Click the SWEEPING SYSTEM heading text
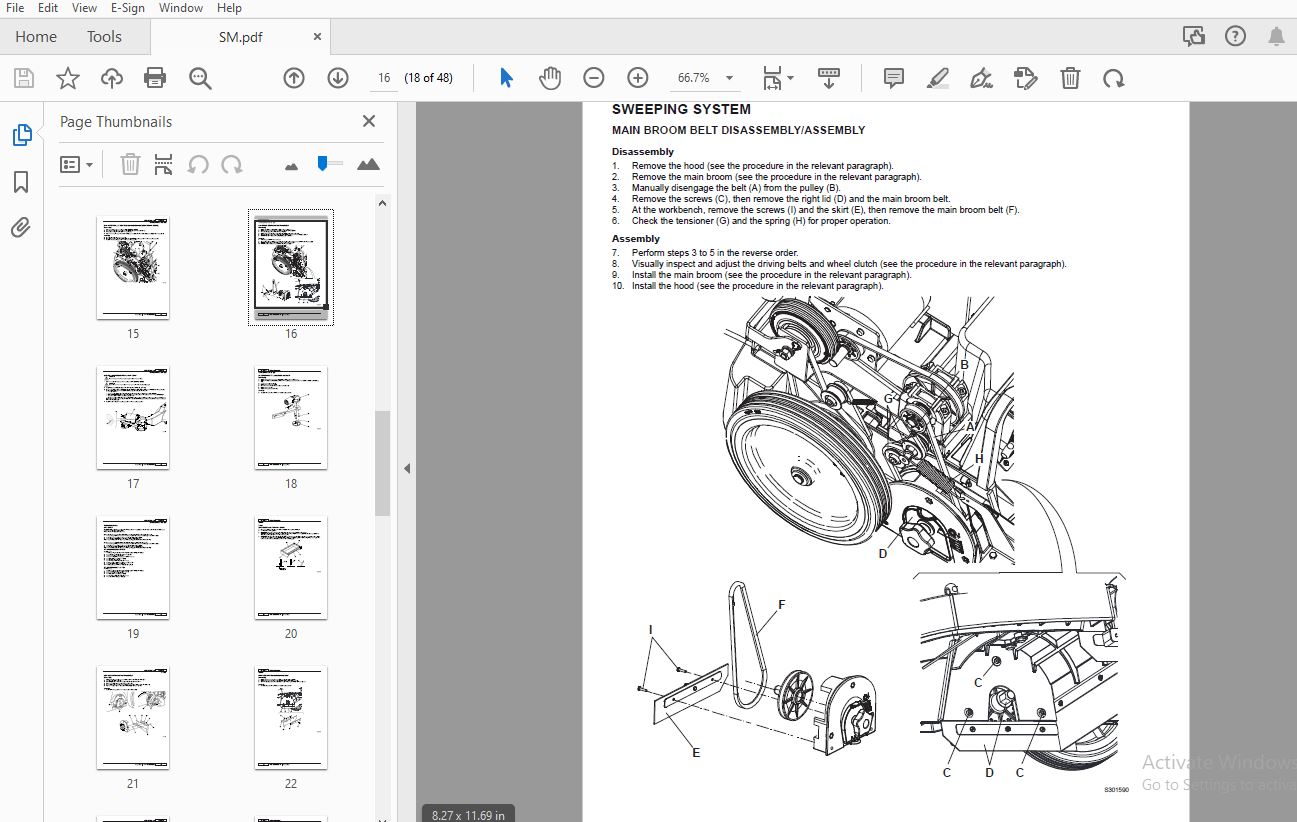1297x822 pixels. 681,110
